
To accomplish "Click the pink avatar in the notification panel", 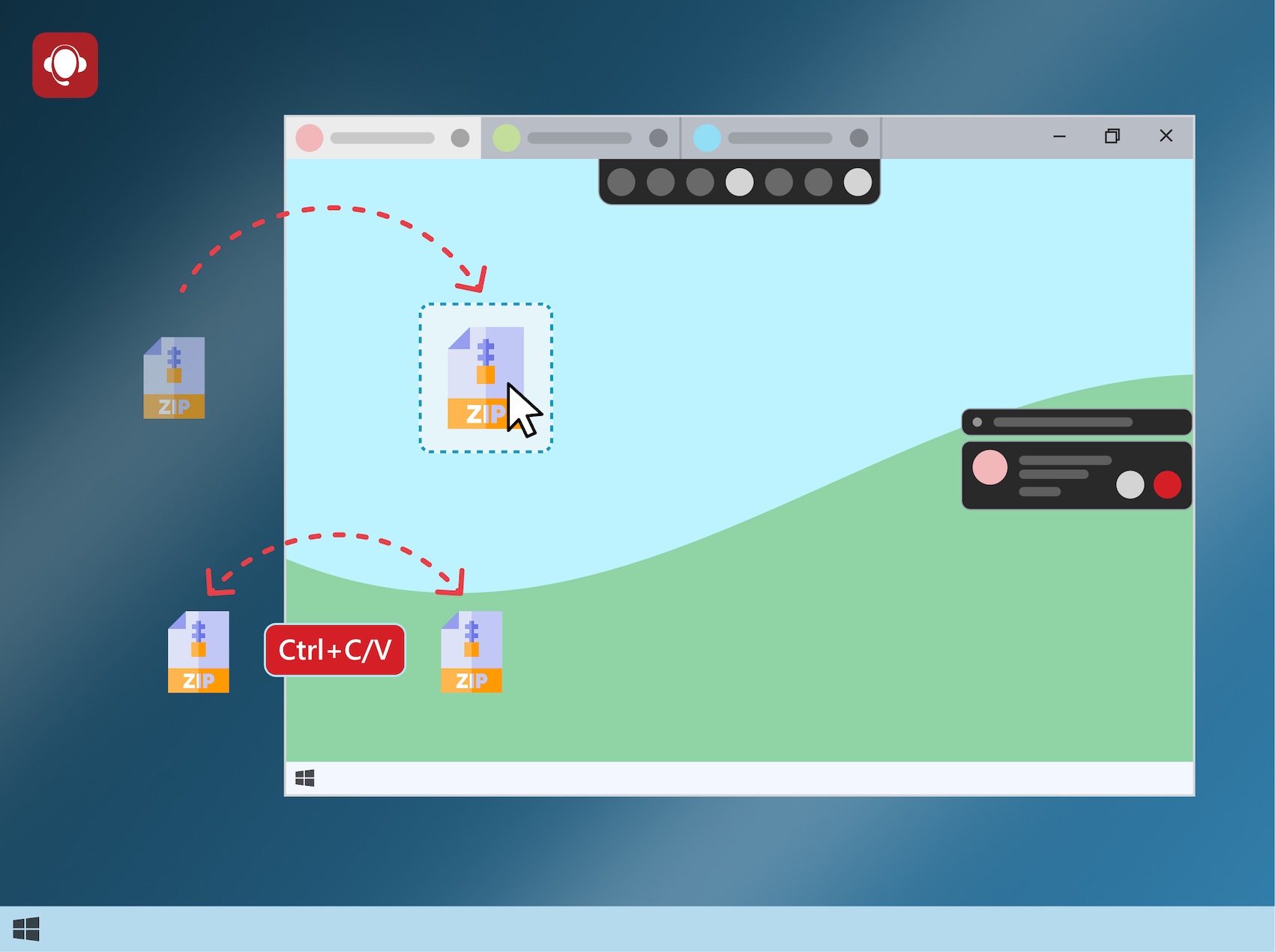I will [x=989, y=468].
